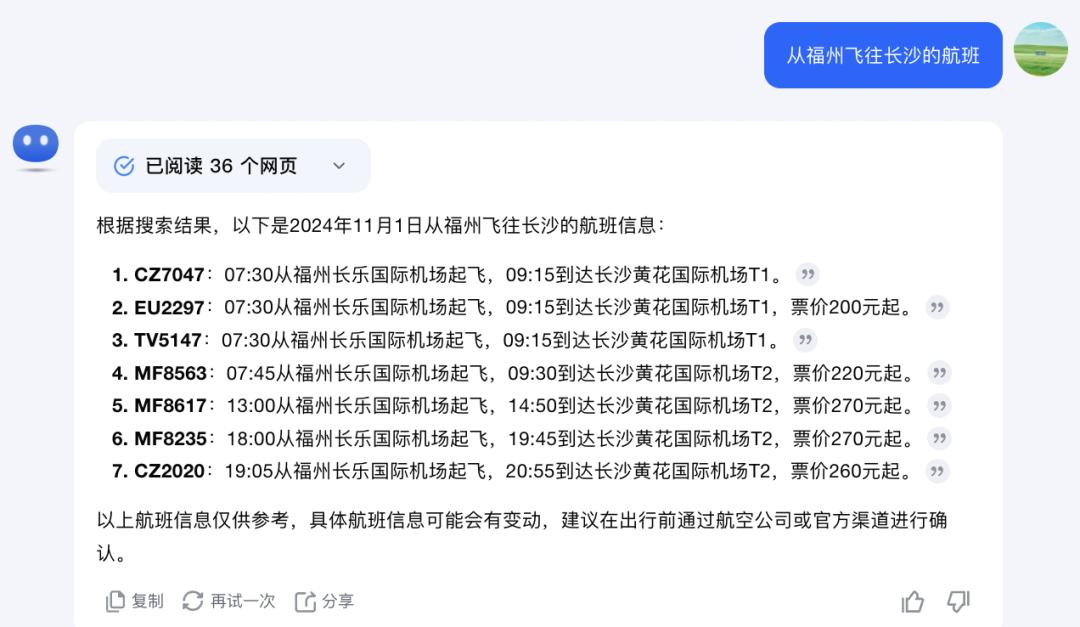Give the response a thumbs up
The width and height of the screenshot is (1080, 627).
coord(912,601)
